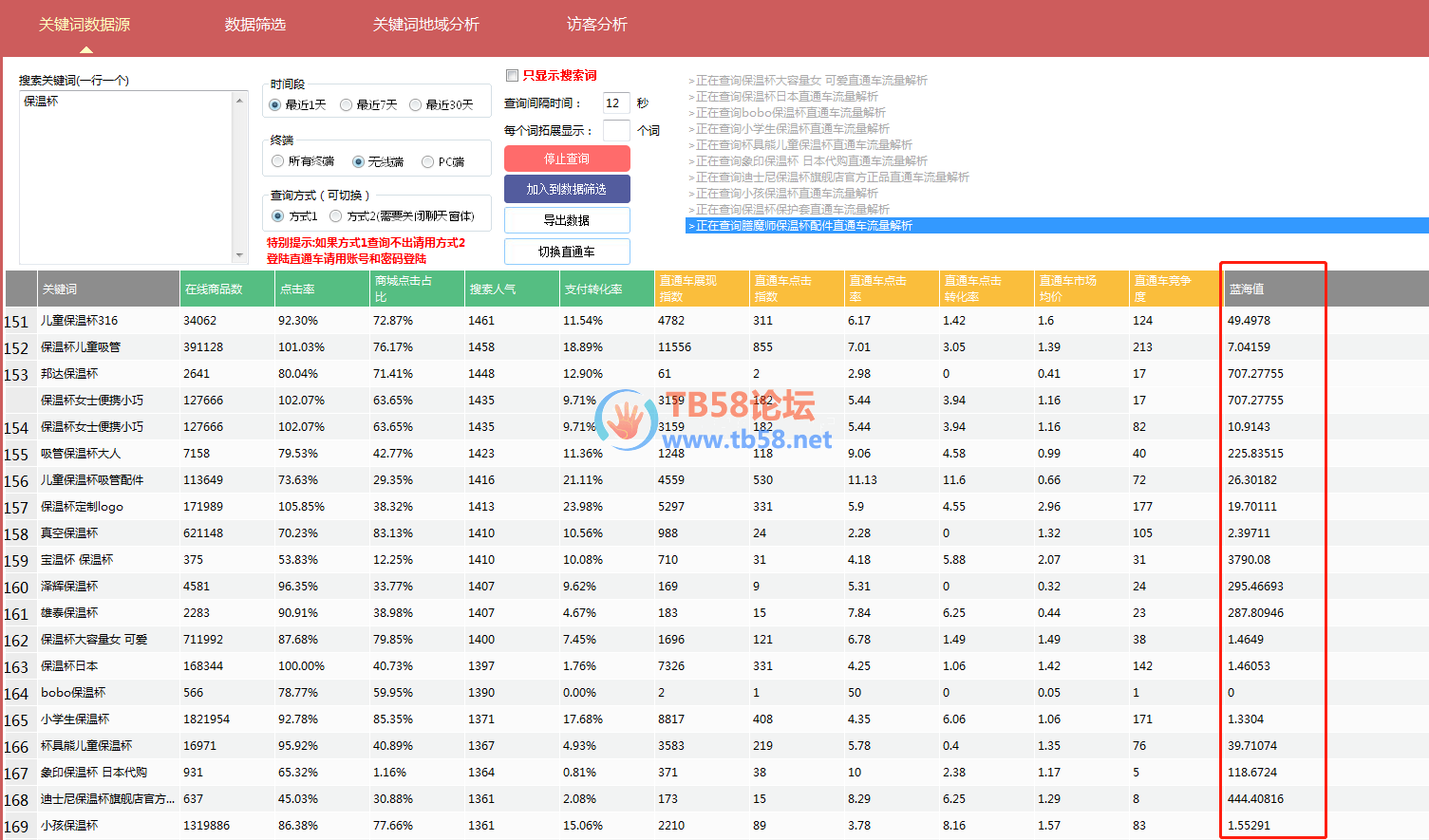Enable the 只显示搜索词 checkbox
1429x840 pixels.
(x=513, y=76)
